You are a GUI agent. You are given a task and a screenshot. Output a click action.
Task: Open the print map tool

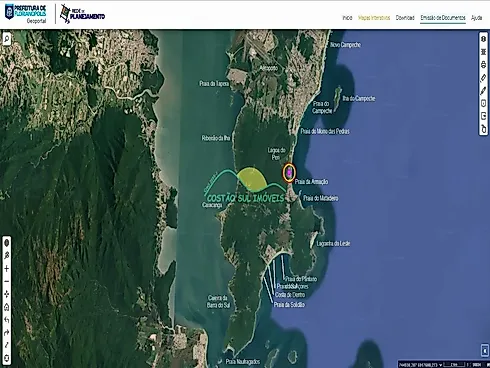click(483, 65)
